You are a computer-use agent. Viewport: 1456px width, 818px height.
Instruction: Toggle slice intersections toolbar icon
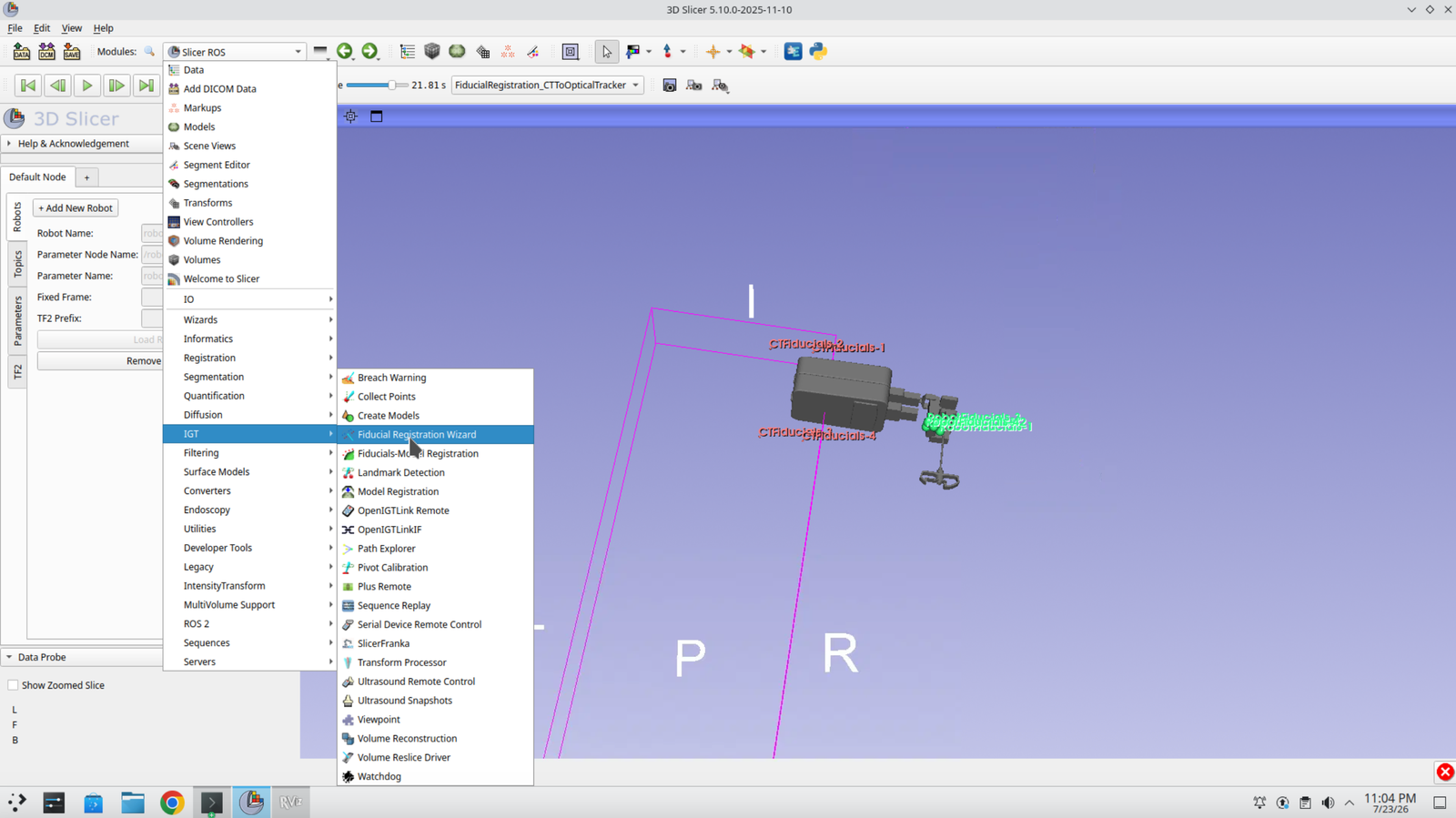(747, 52)
